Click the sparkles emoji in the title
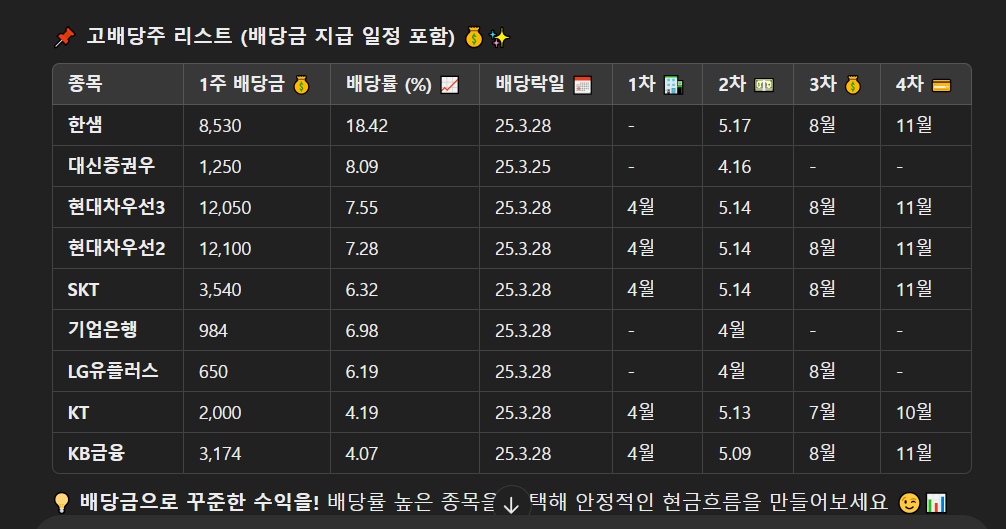 (499, 38)
